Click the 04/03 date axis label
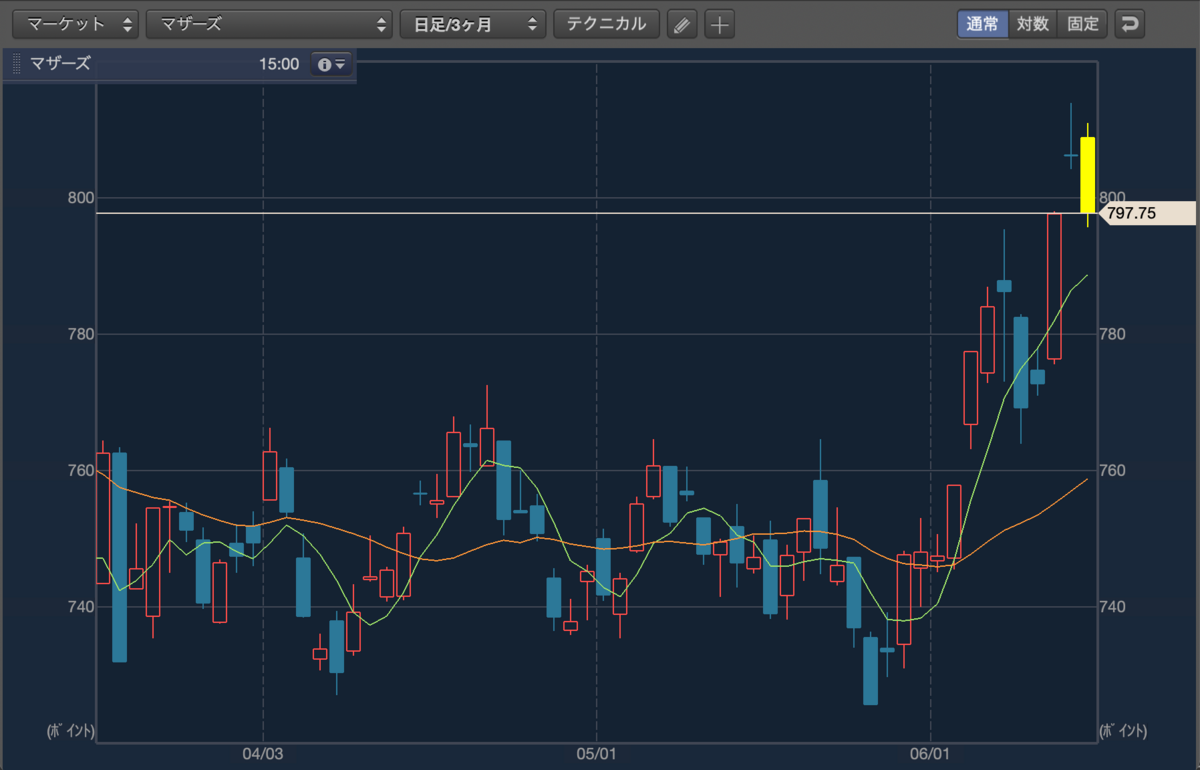The width and height of the screenshot is (1200, 770). 263,753
